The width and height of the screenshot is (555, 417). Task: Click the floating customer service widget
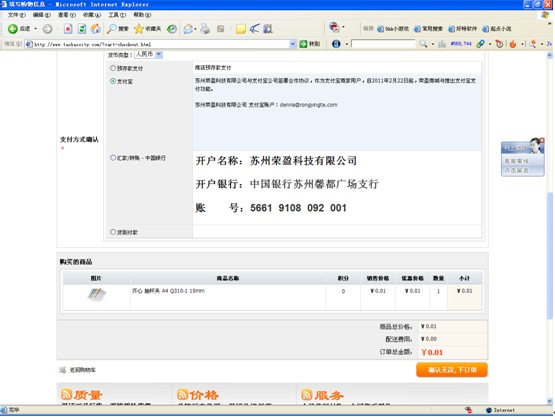pos(522,158)
